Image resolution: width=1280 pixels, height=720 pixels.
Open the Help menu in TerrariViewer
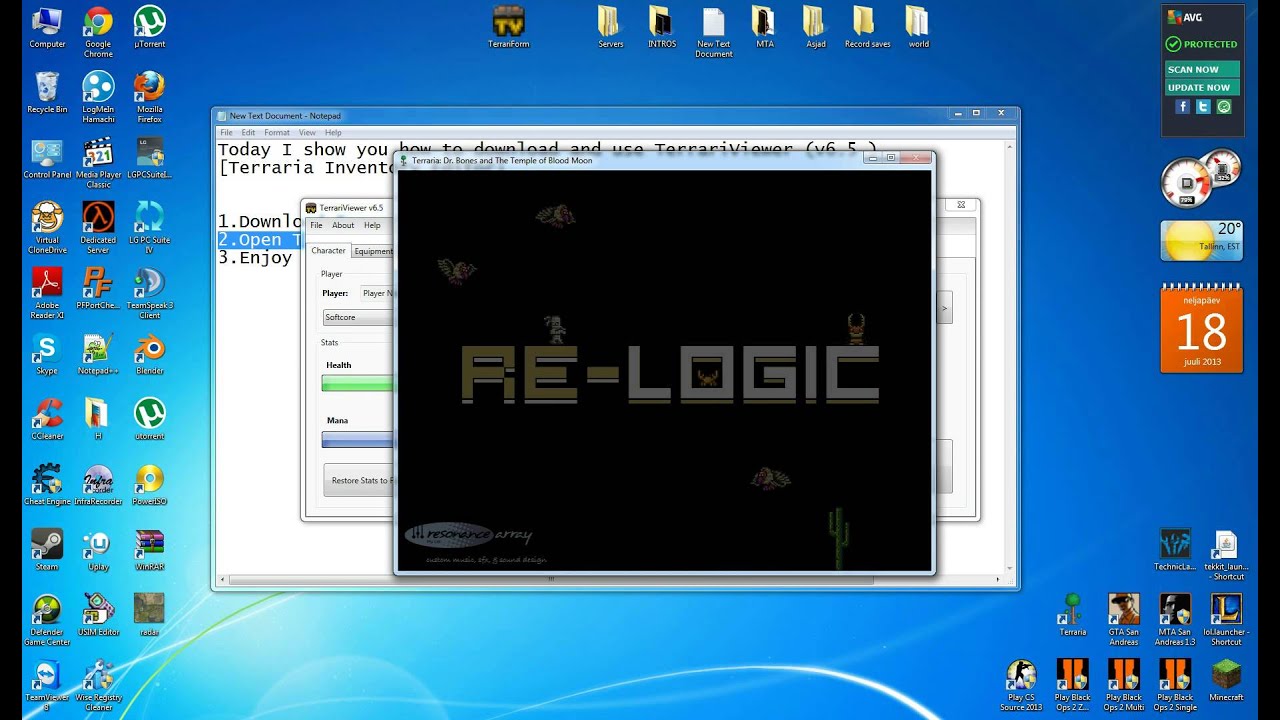point(372,225)
